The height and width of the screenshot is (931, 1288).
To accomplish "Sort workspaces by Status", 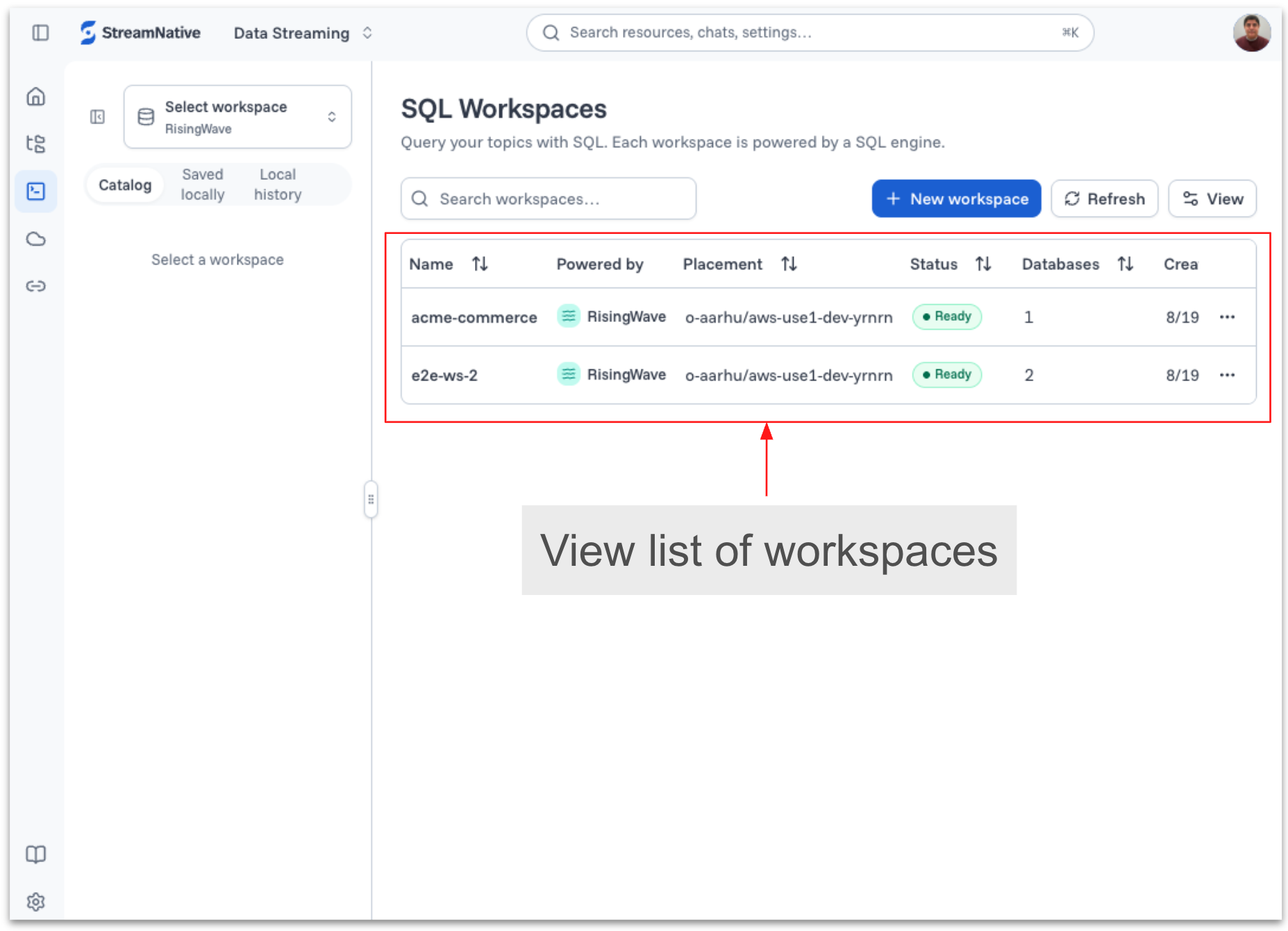I will [983, 265].
